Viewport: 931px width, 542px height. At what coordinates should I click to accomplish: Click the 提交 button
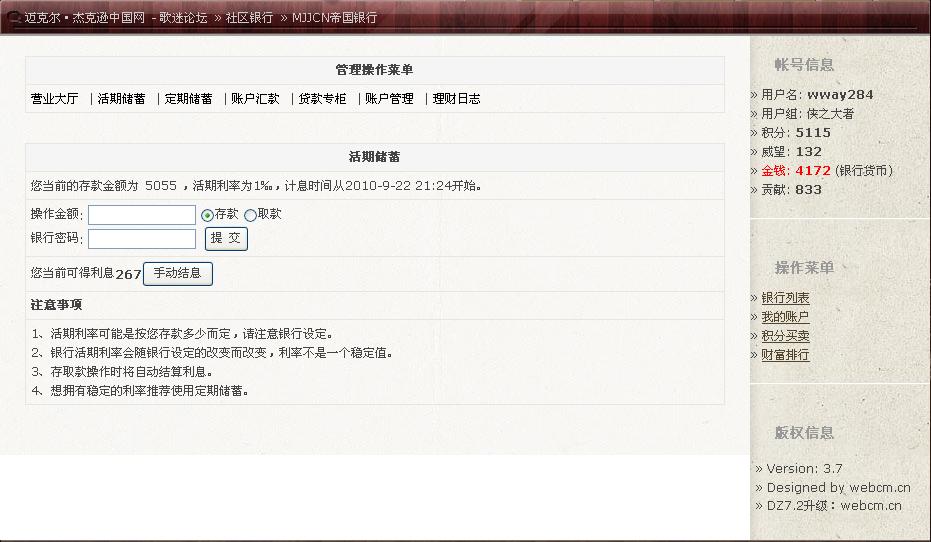226,238
